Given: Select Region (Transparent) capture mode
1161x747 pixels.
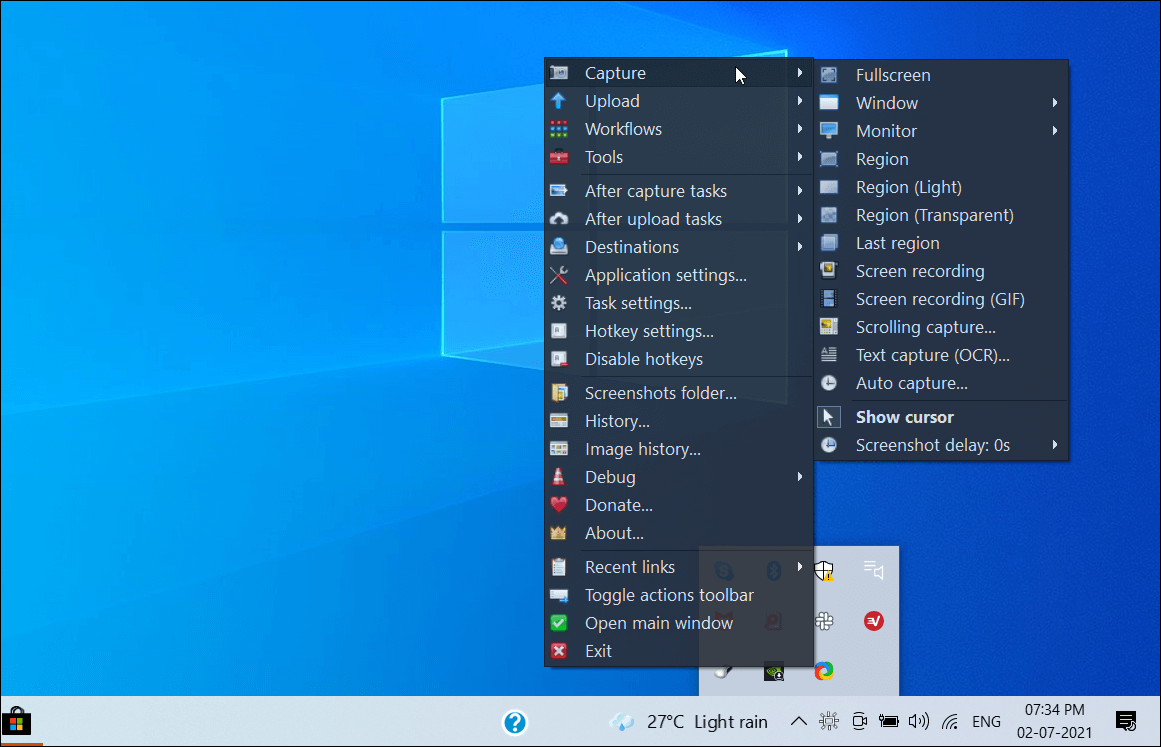Looking at the screenshot, I should coord(934,215).
